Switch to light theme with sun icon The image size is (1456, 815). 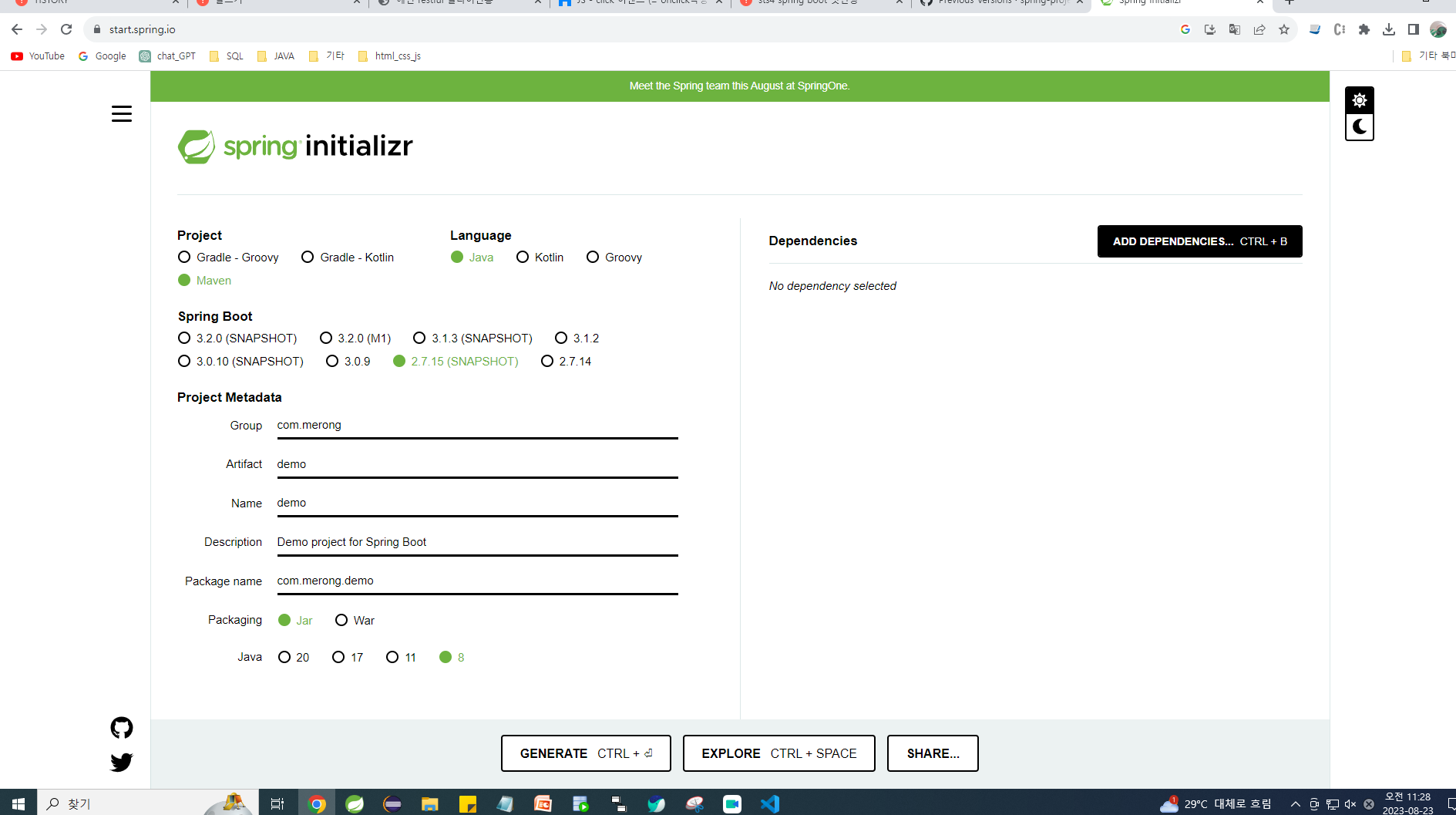pyautogui.click(x=1359, y=100)
